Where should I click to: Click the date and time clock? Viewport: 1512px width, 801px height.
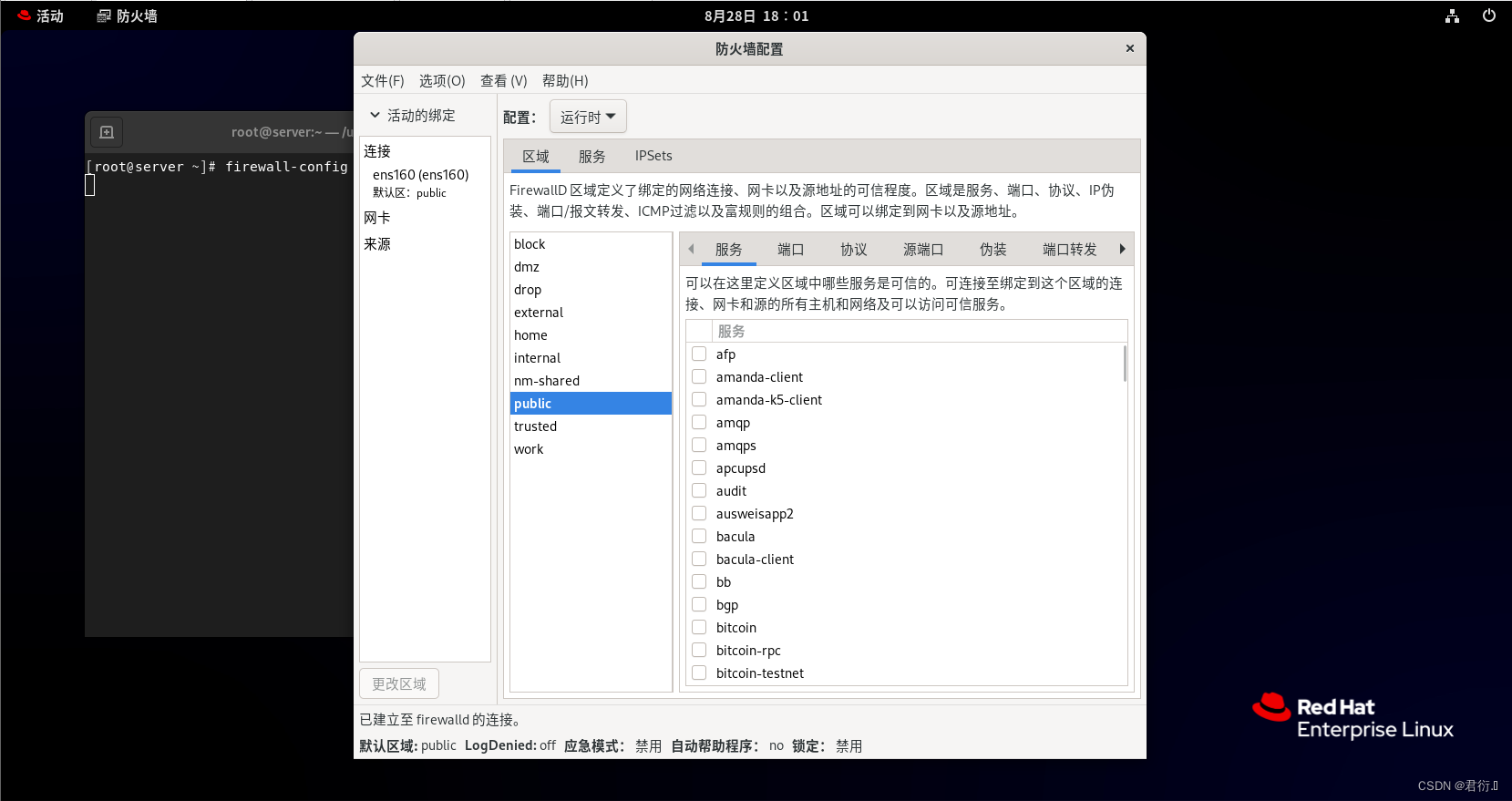click(x=756, y=15)
